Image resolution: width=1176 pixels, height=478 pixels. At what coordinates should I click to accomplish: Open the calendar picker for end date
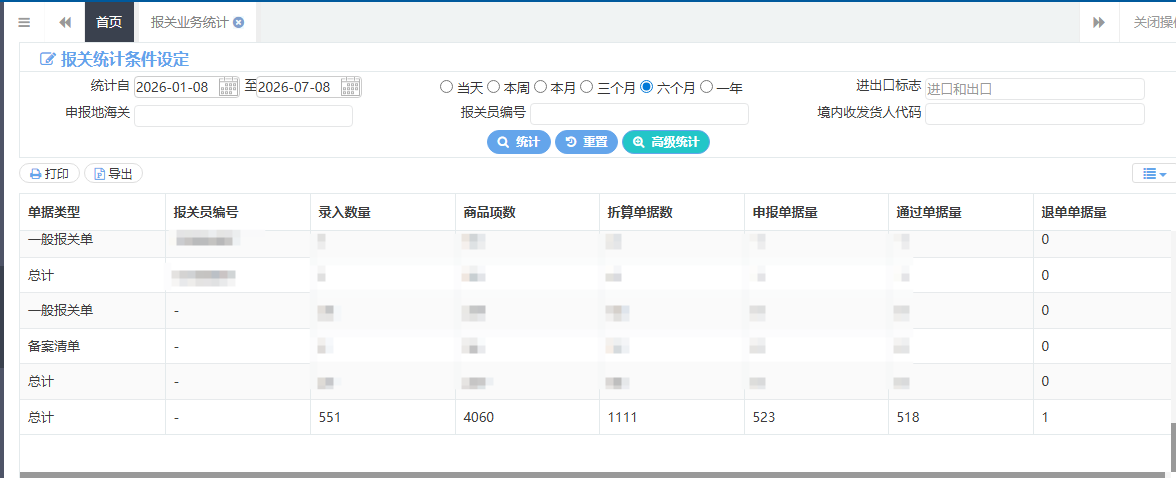tap(350, 87)
